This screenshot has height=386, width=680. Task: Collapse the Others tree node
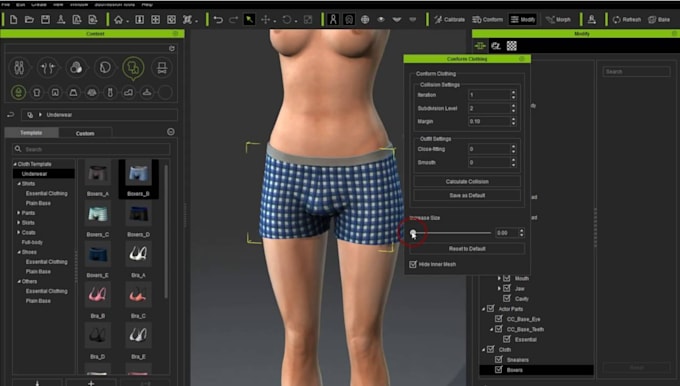pyautogui.click(x=19, y=281)
